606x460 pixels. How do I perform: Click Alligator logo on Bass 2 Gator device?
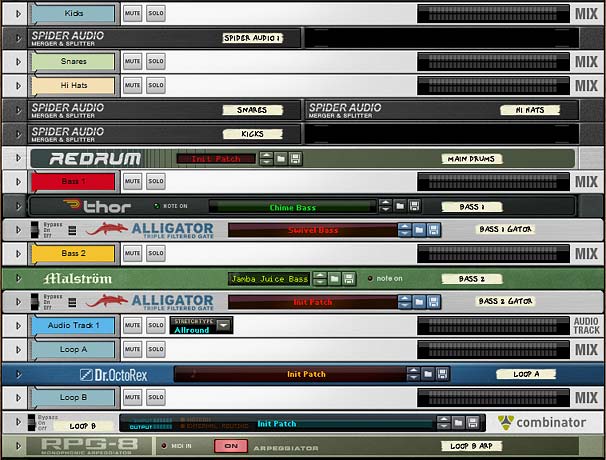tap(150, 302)
